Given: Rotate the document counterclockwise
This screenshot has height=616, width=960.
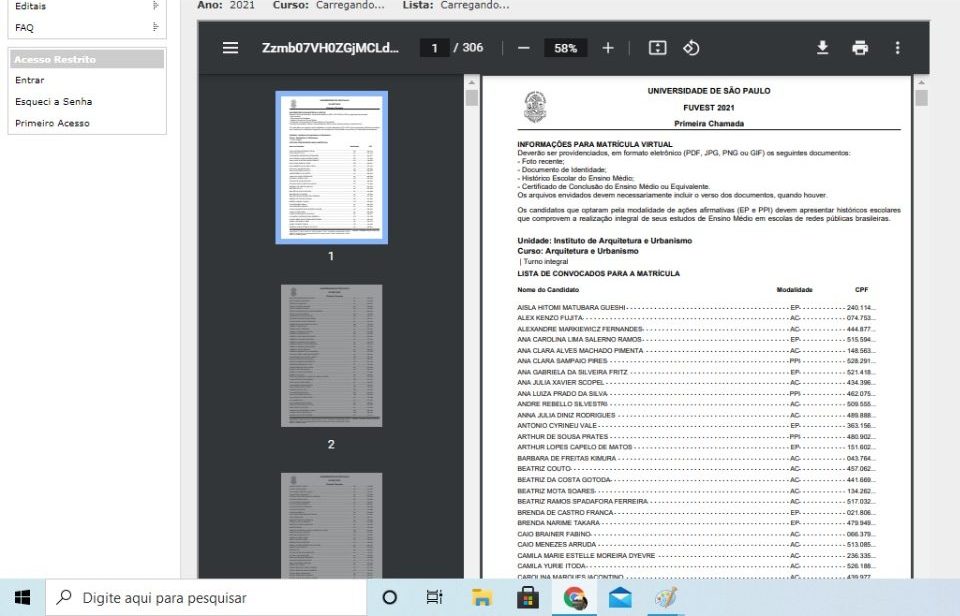Looking at the screenshot, I should [691, 48].
